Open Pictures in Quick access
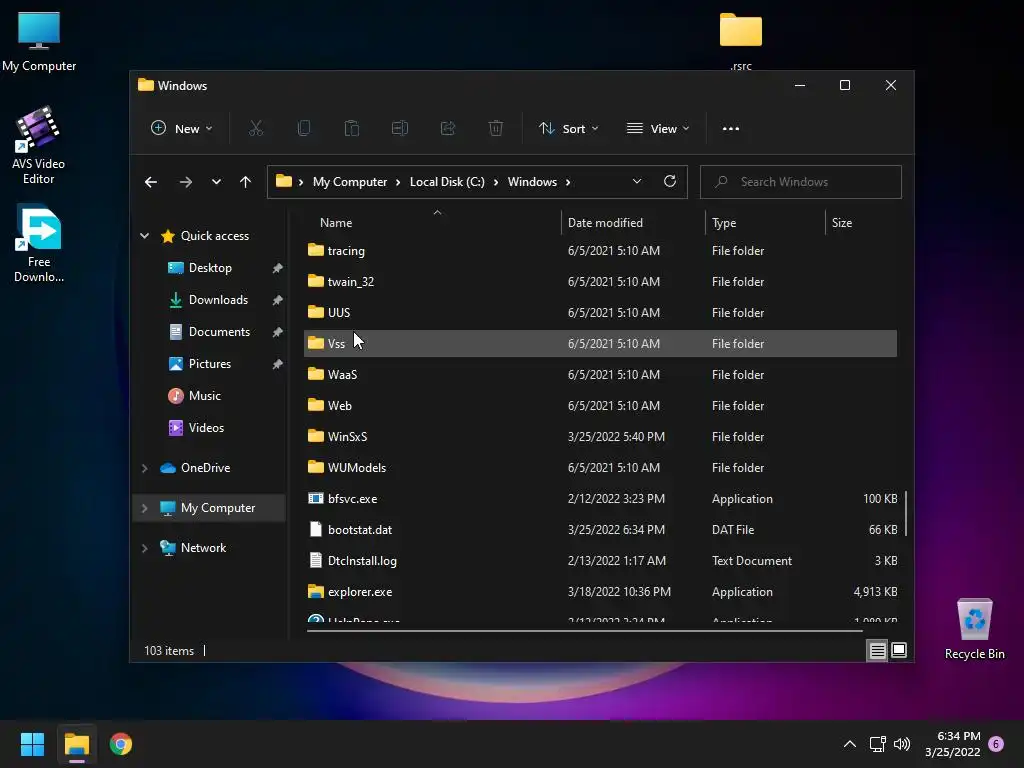The width and height of the screenshot is (1024, 768). point(210,364)
